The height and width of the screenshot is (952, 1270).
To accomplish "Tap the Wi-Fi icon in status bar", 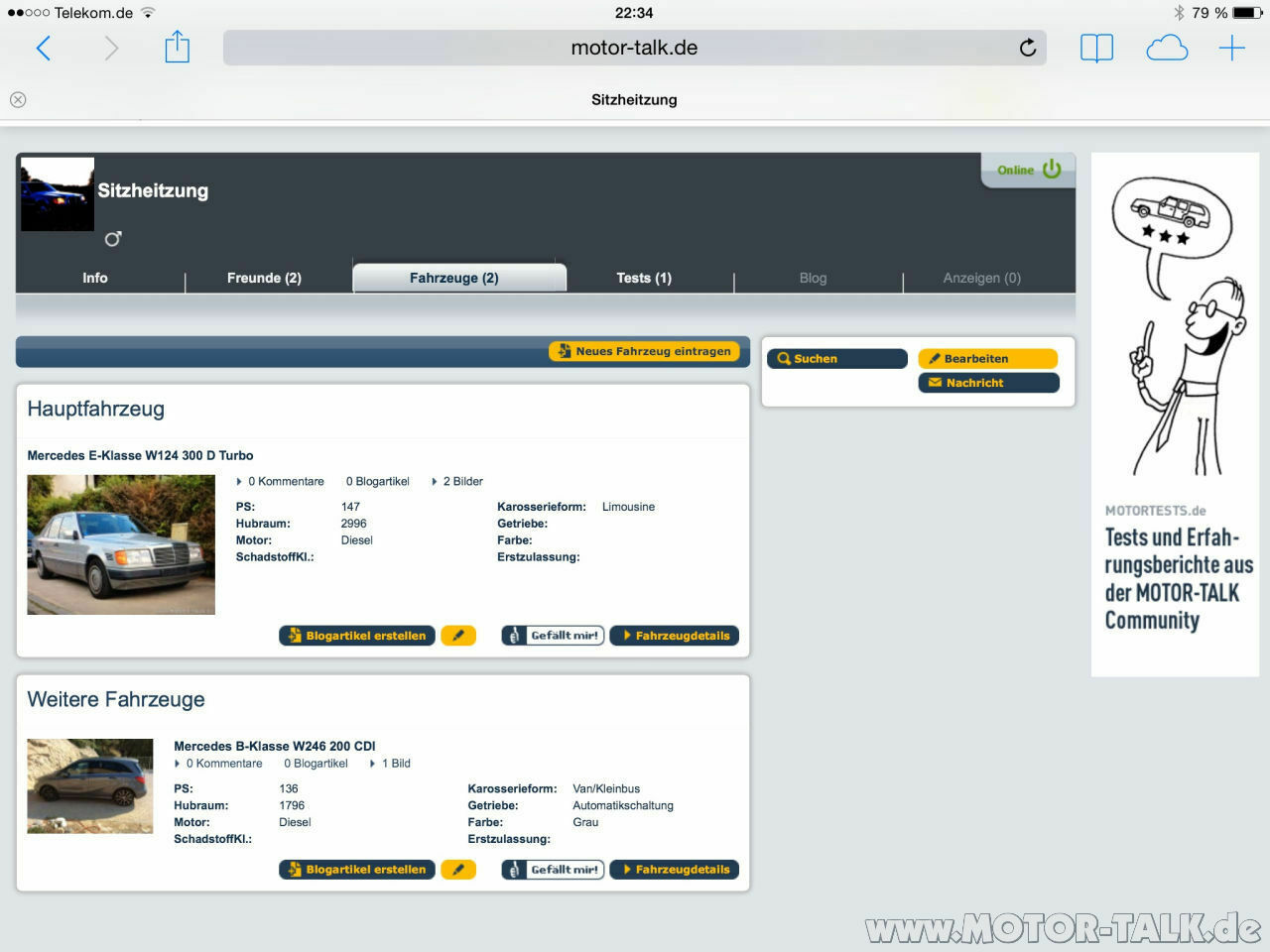I will (149, 13).
